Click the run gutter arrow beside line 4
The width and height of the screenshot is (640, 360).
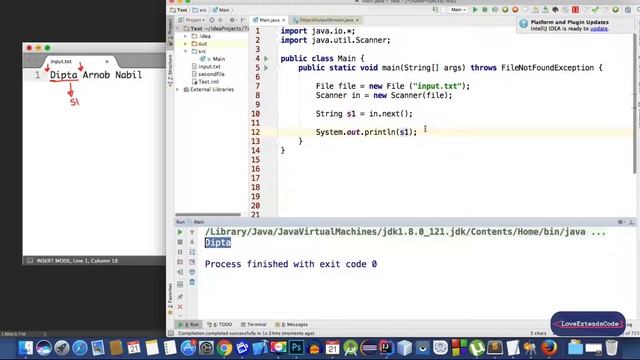click(x=266, y=59)
